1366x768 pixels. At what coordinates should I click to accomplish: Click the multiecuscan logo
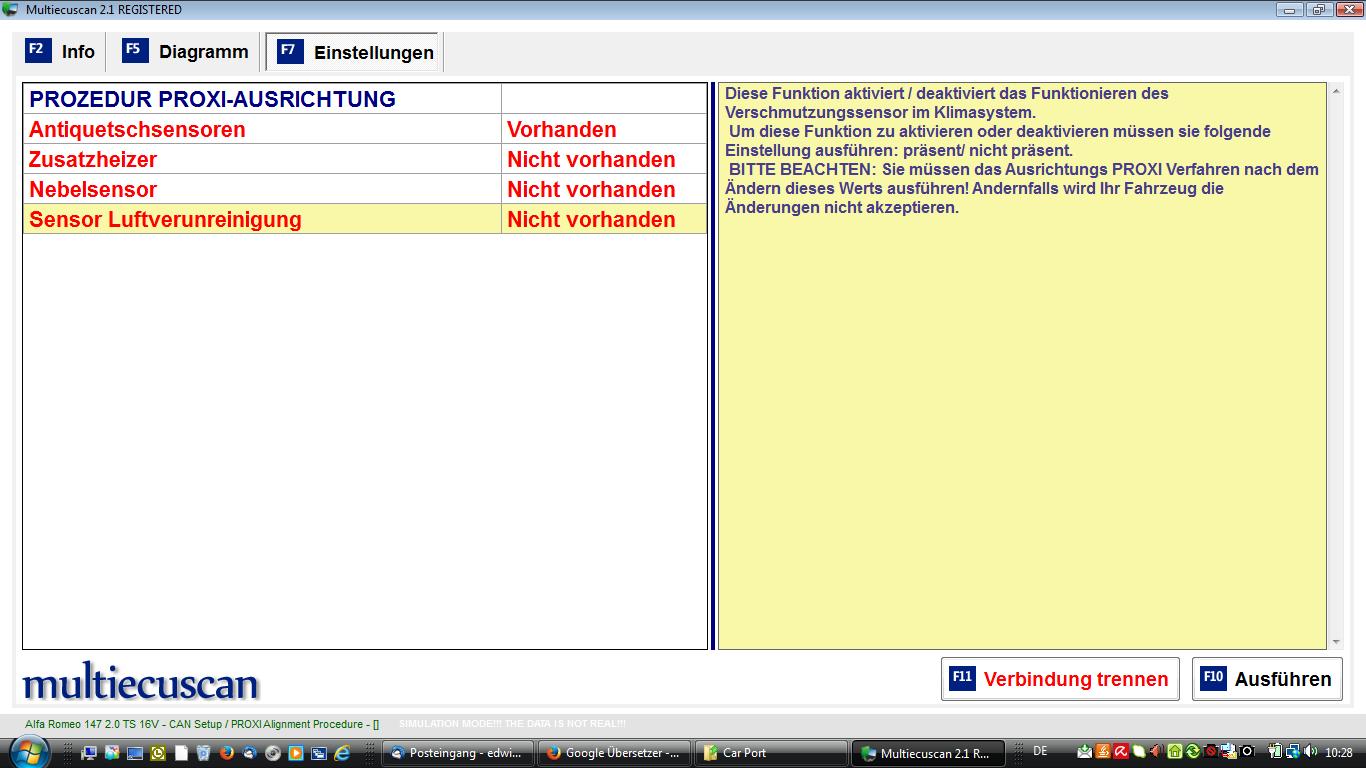pyautogui.click(x=141, y=683)
